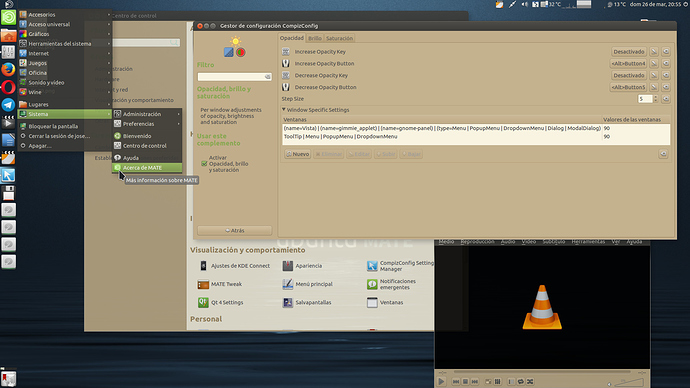This screenshot has height=388, width=690.
Task: Click the Atrás button
Action: pos(235,231)
